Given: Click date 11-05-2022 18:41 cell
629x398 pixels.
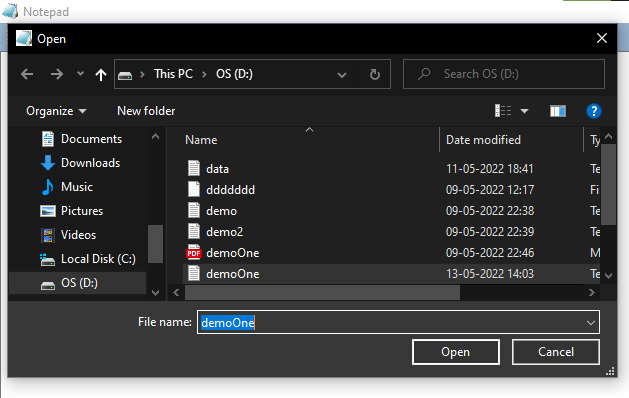Looking at the screenshot, I should 489,169.
